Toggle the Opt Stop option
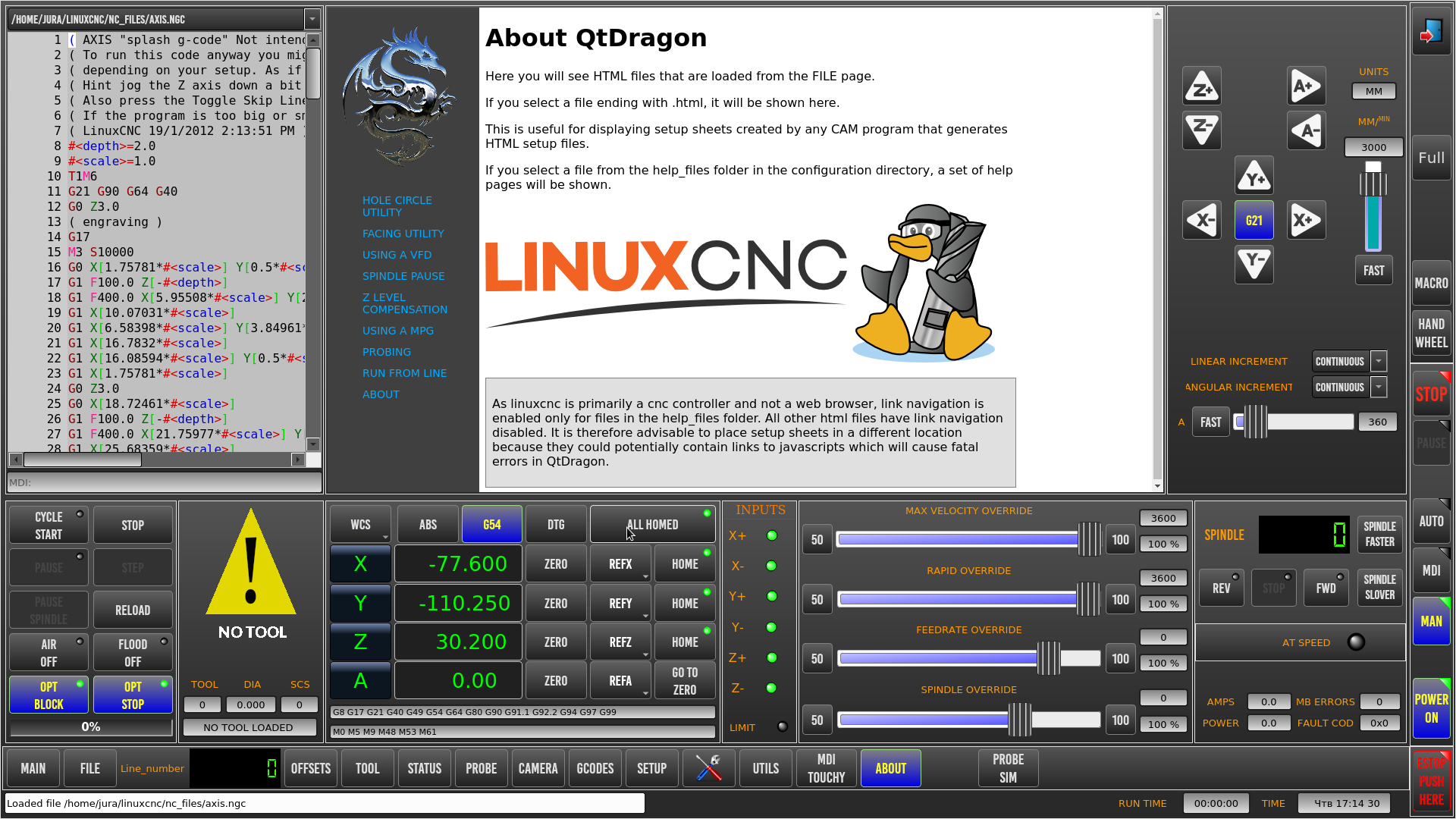 pyautogui.click(x=133, y=695)
